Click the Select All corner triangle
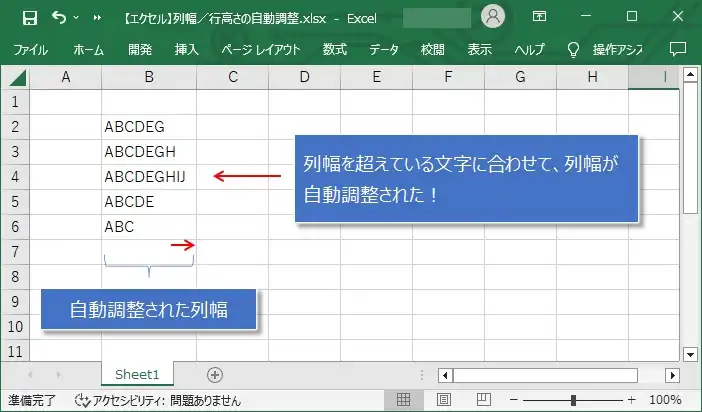The image size is (702, 412). point(17,77)
